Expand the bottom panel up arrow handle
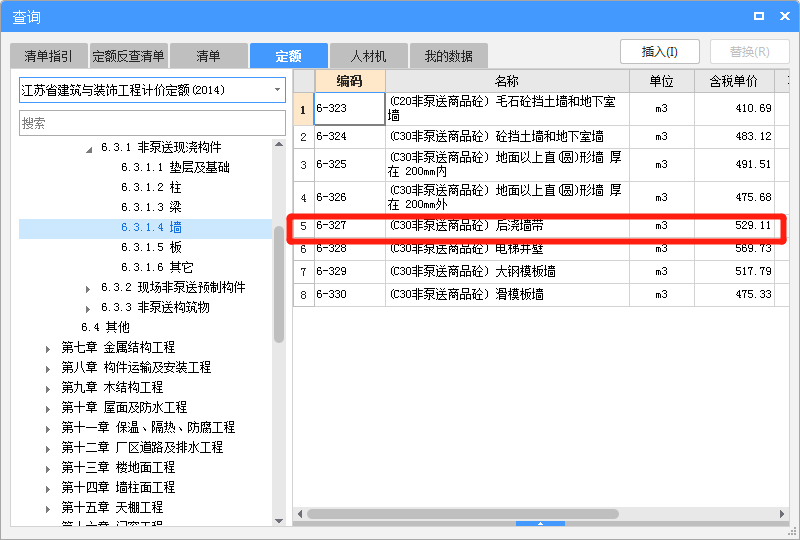This screenshot has width=800, height=540. coord(540,523)
